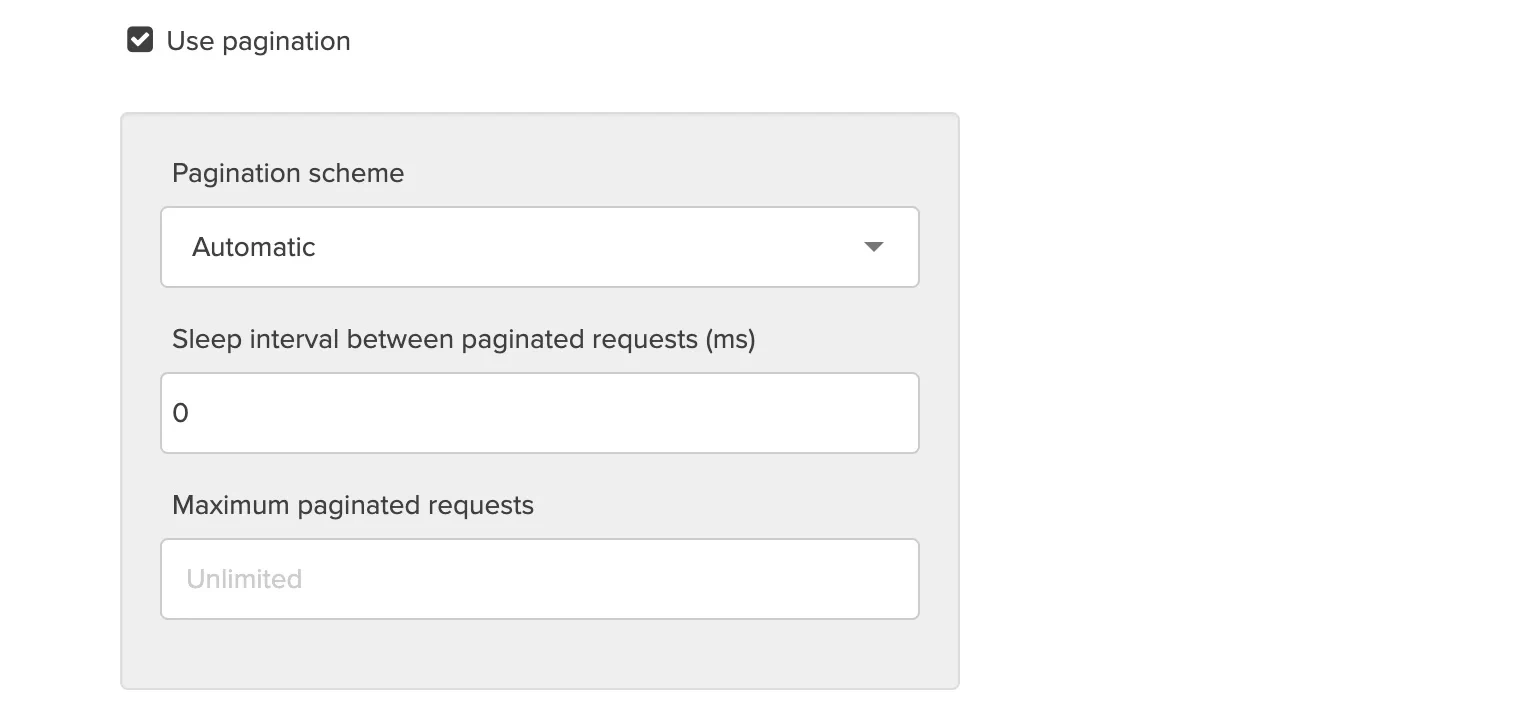Click the dropdown chevron next to Automatic
1522x724 pixels.
(873, 246)
